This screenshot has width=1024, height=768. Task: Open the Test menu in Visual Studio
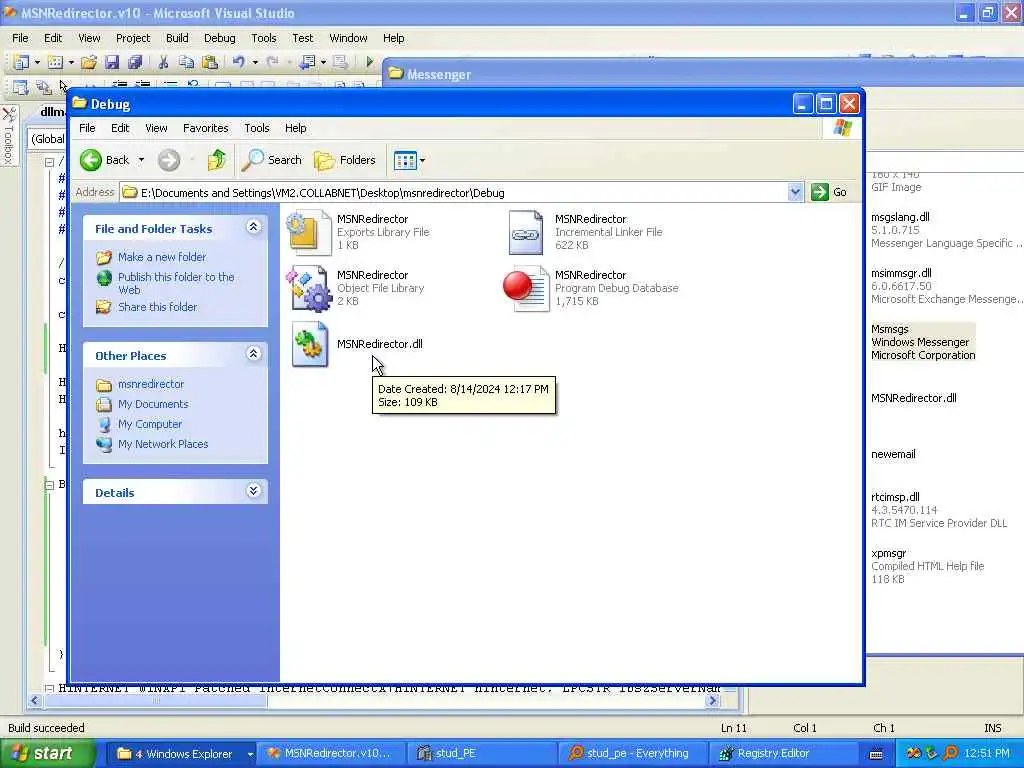pos(302,38)
